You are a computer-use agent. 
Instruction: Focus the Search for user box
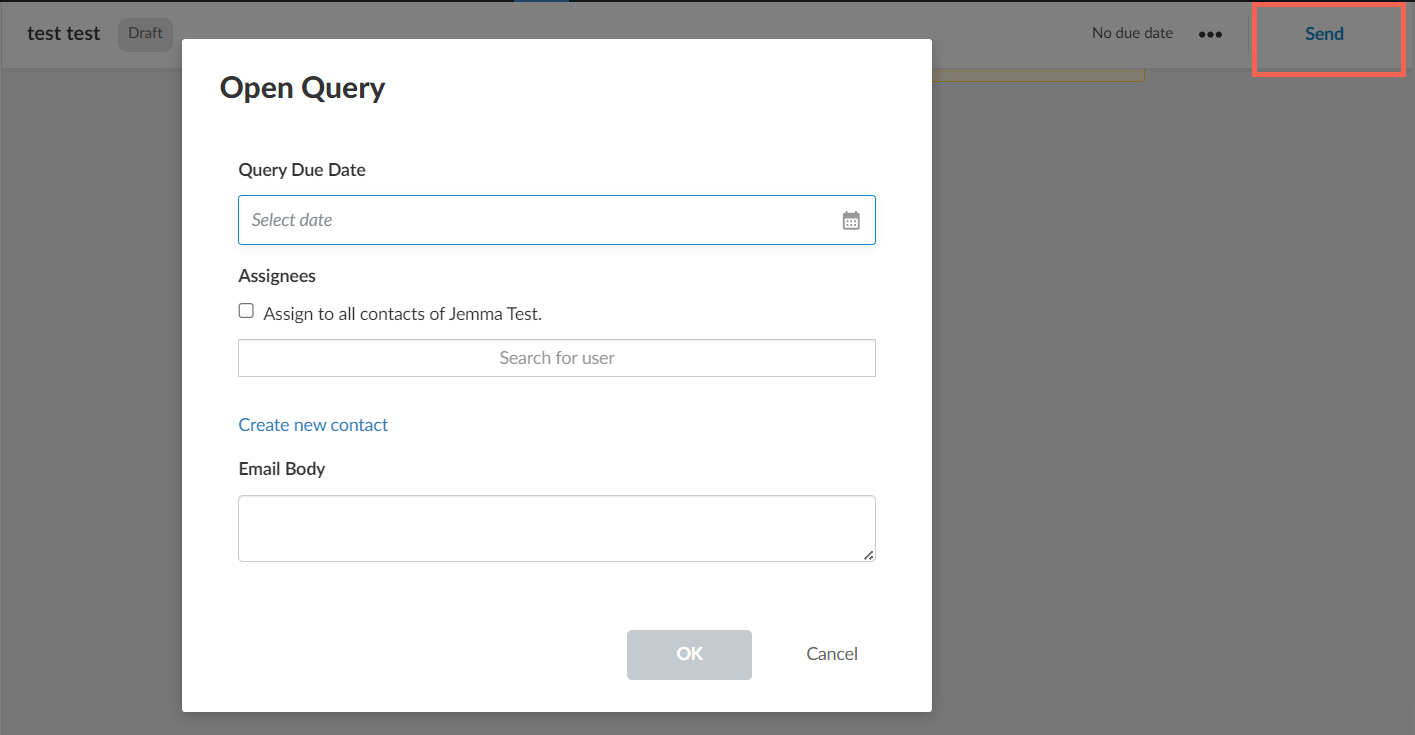[x=557, y=358]
